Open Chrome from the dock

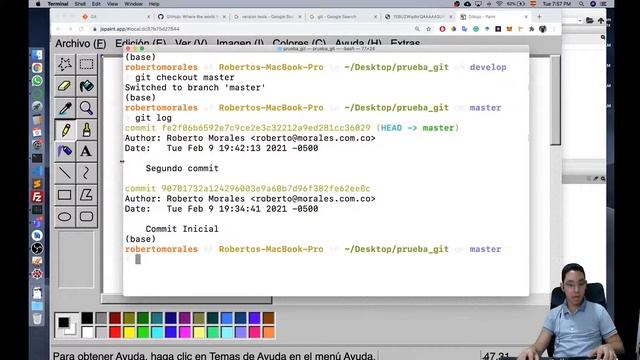[37, 68]
